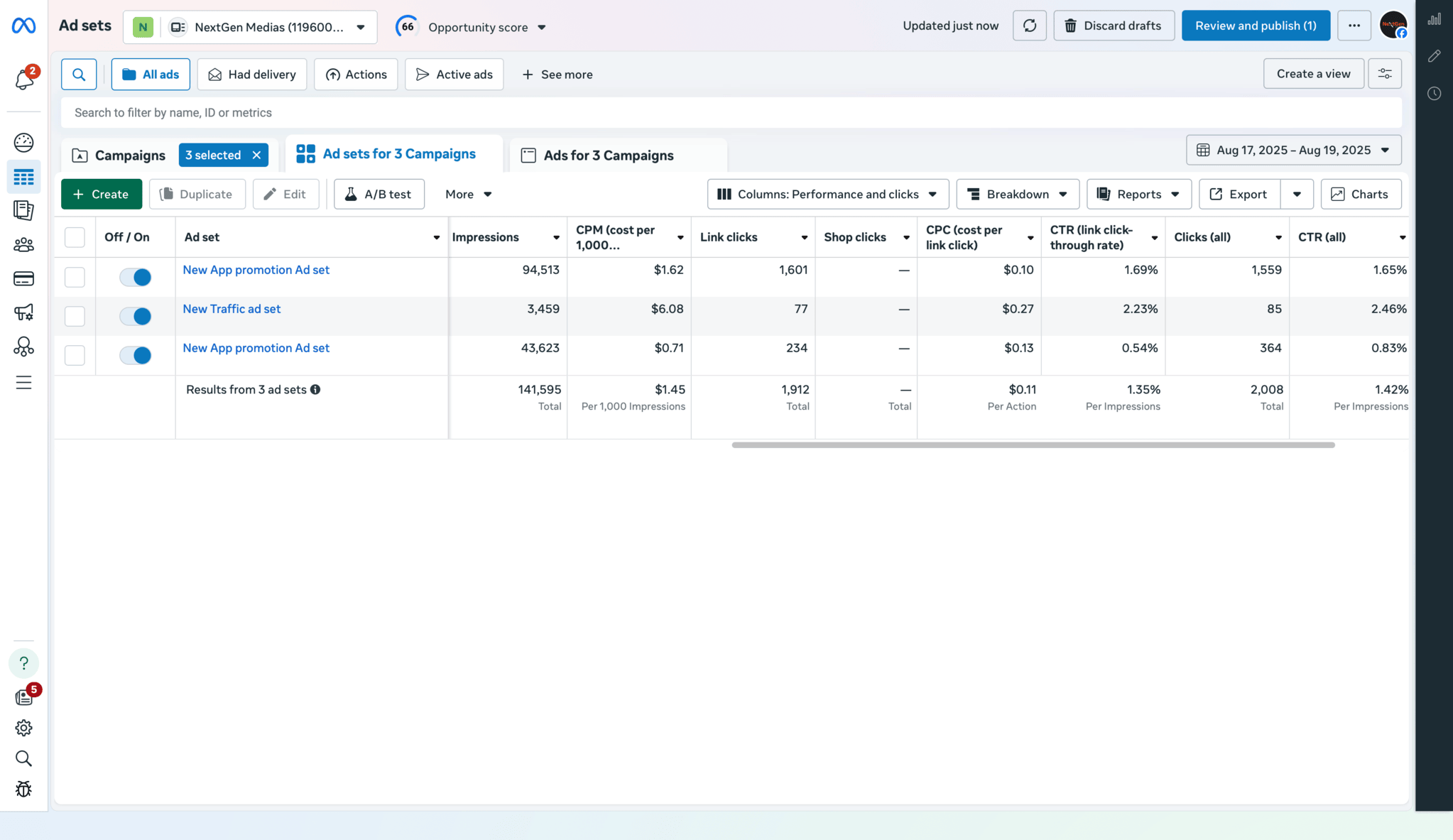Open the help question mark icon
The height and width of the screenshot is (840, 1453).
pyautogui.click(x=23, y=663)
